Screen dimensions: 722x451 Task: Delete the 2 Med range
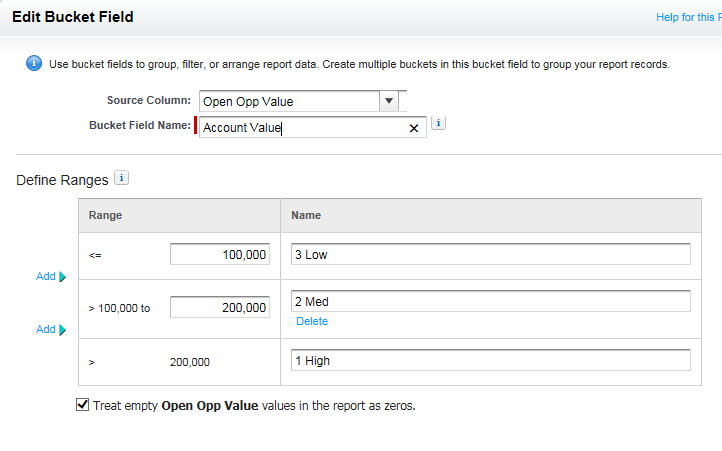pyautogui.click(x=311, y=321)
